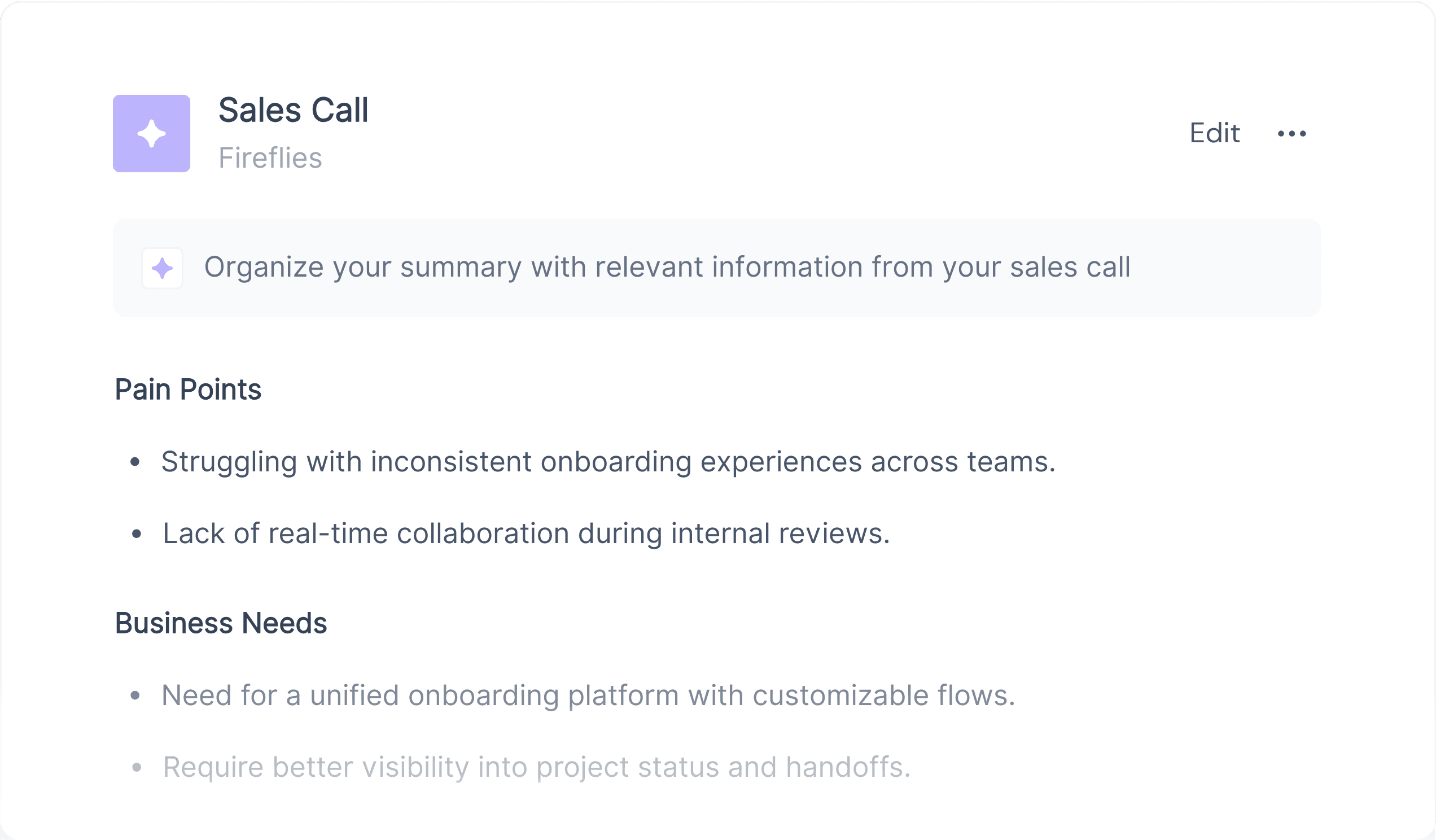Select the Pain Points heading
This screenshot has height=840, width=1436.
(188, 390)
